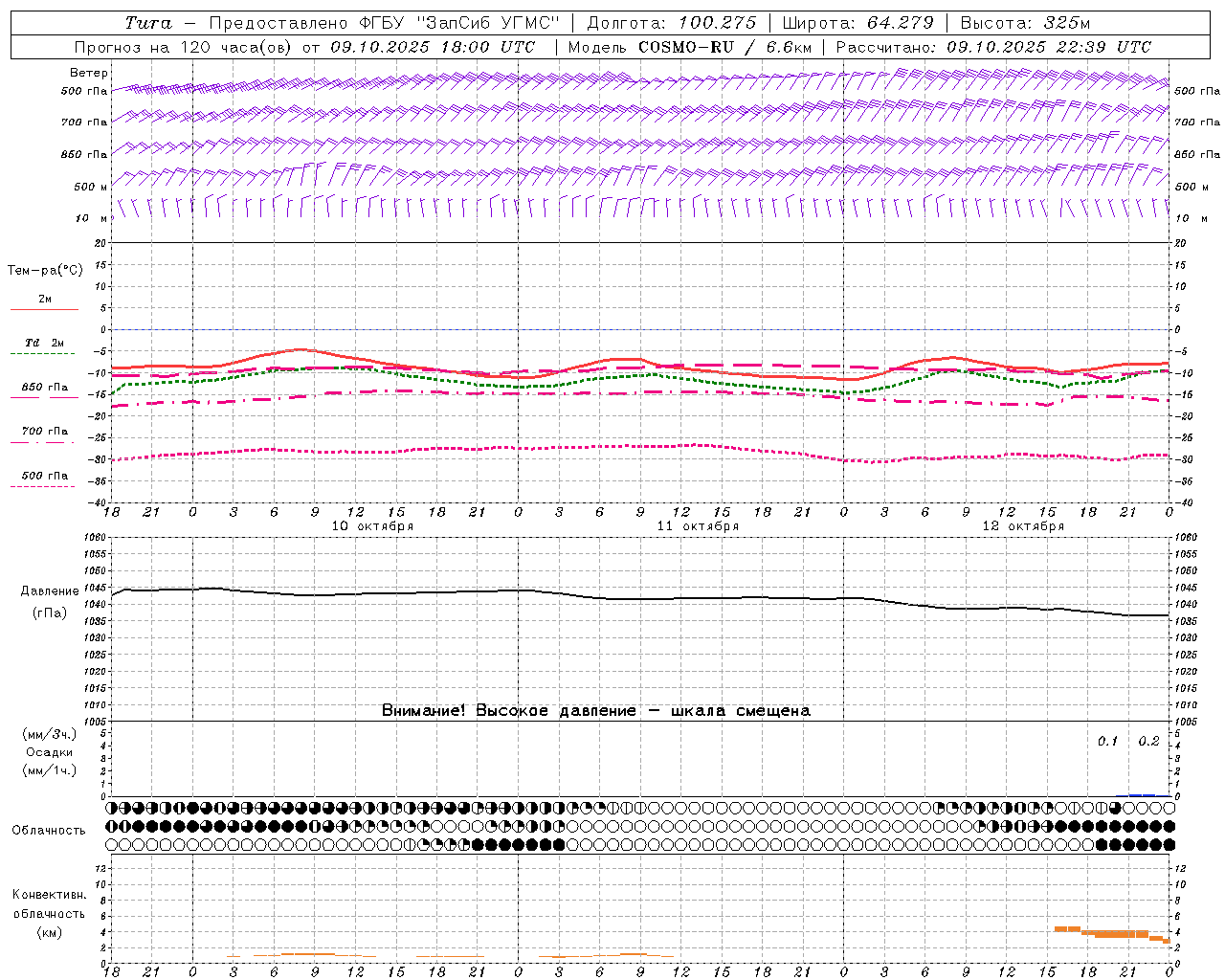Click the 0.1 precipitation amount value

pyautogui.click(x=1107, y=742)
